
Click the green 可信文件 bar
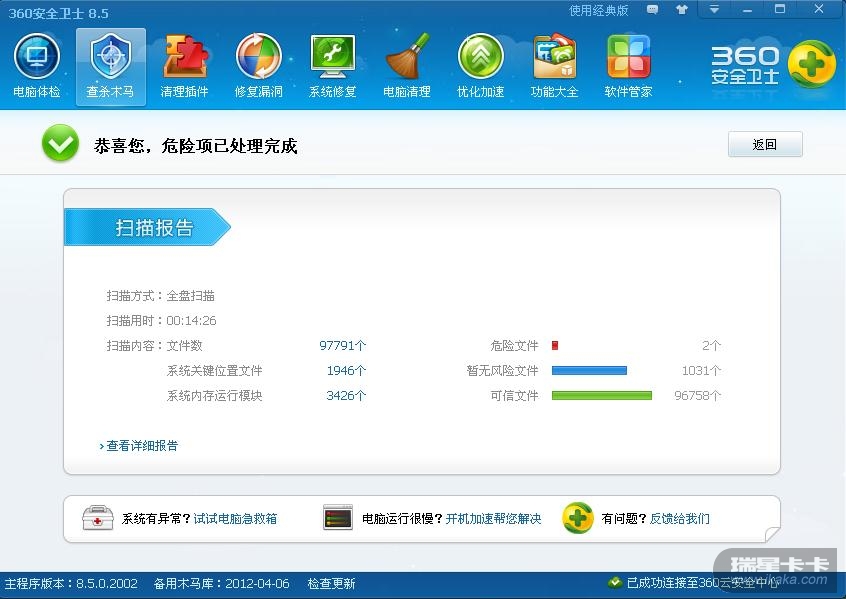(x=602, y=396)
